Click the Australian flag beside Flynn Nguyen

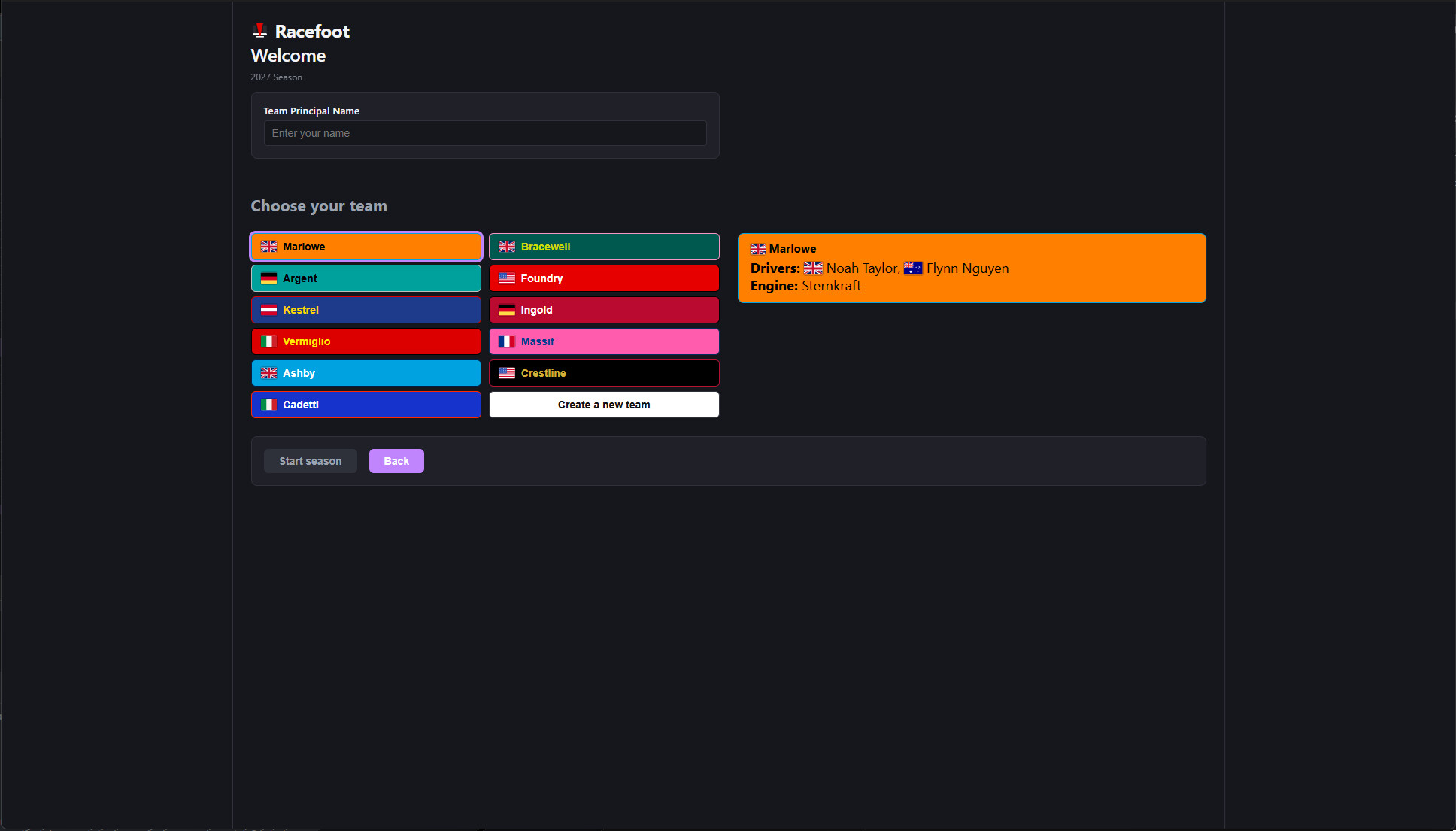pyautogui.click(x=913, y=268)
